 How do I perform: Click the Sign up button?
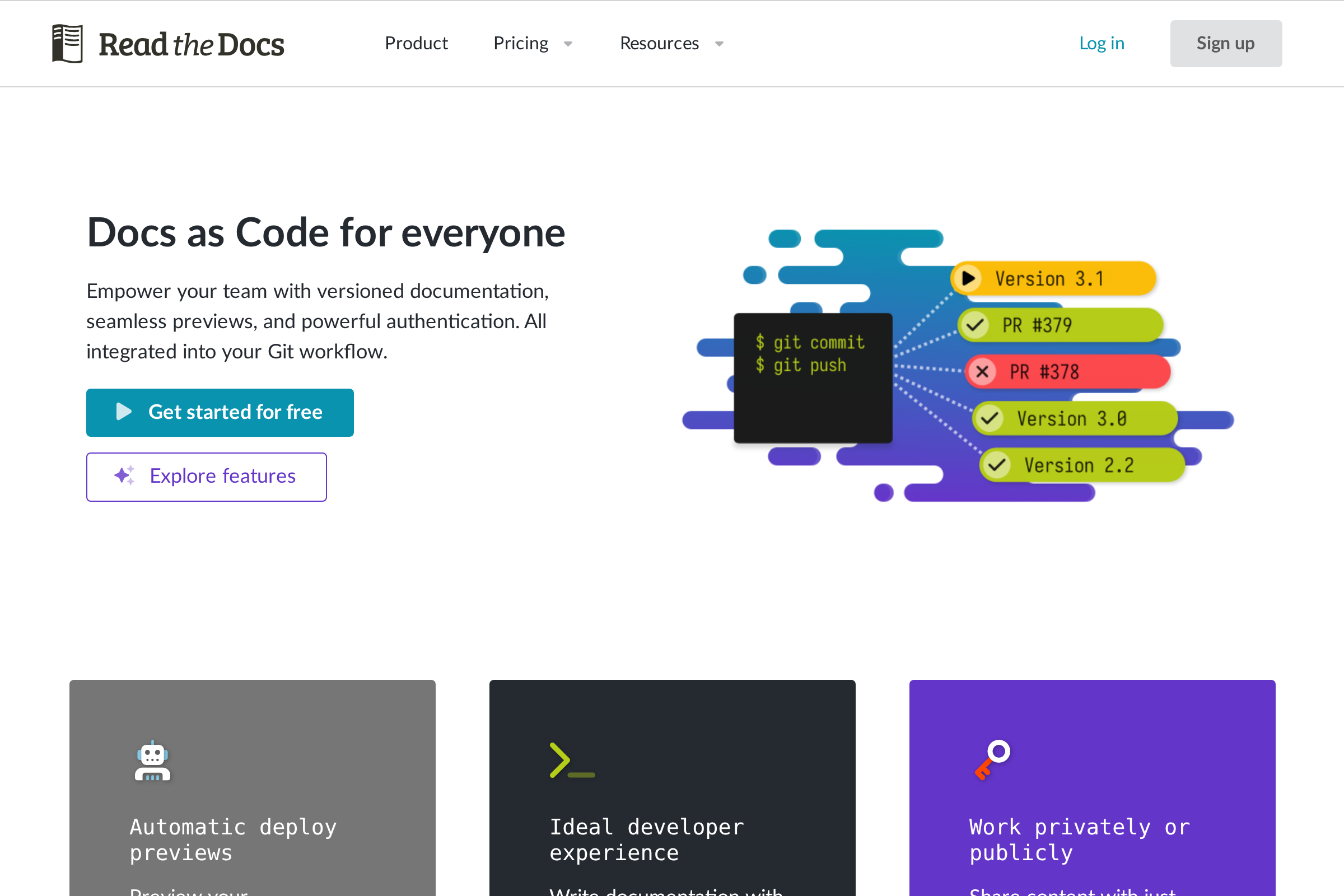coord(1225,44)
